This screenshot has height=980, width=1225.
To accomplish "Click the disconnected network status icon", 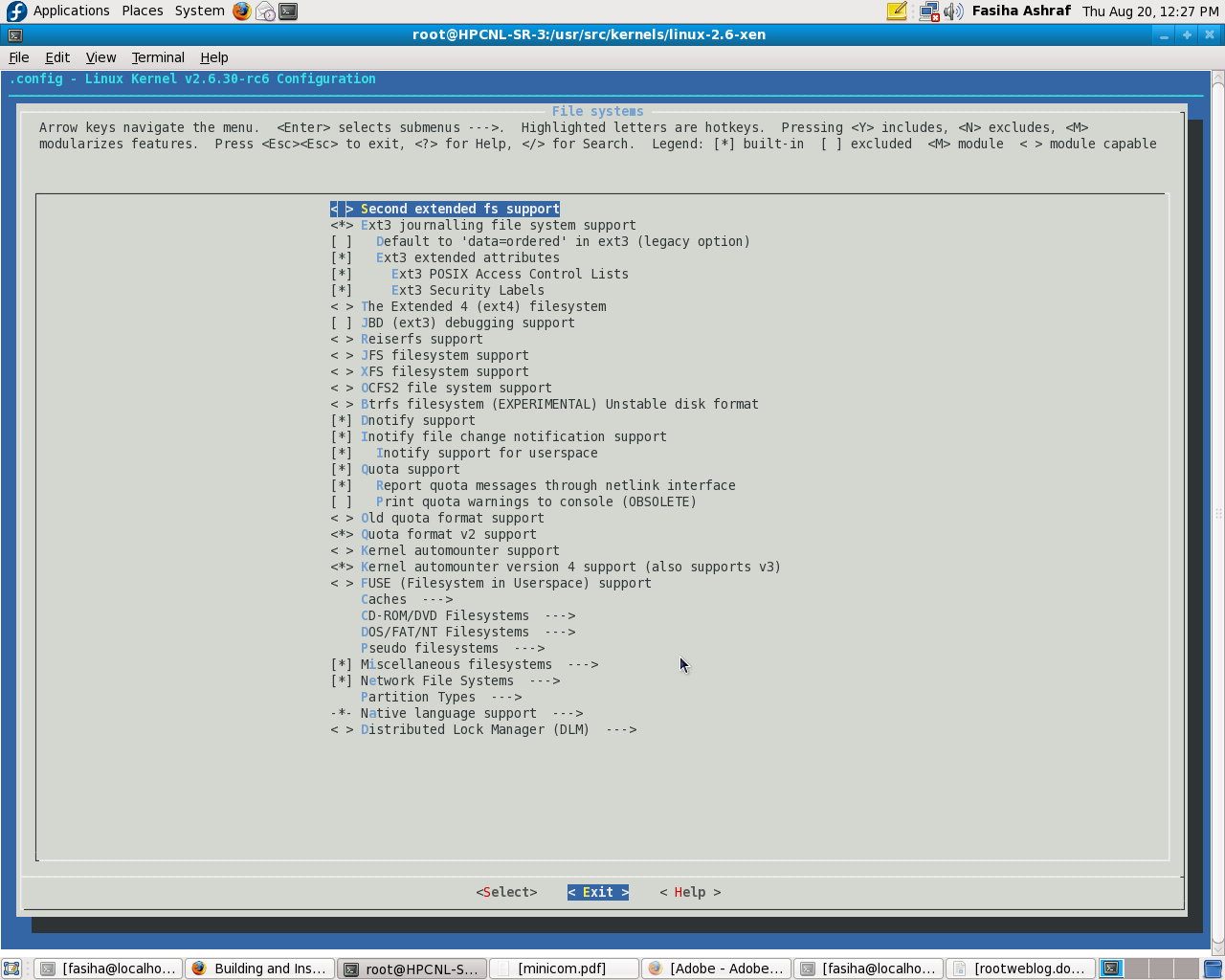I will tap(928, 11).
